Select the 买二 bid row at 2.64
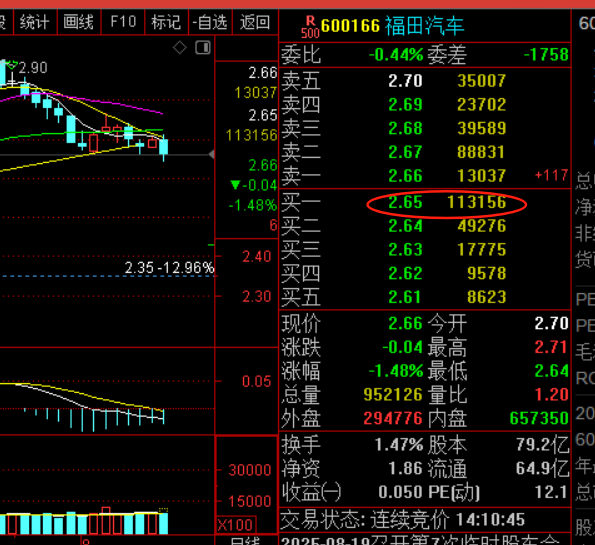The image size is (595, 545). tap(425, 226)
